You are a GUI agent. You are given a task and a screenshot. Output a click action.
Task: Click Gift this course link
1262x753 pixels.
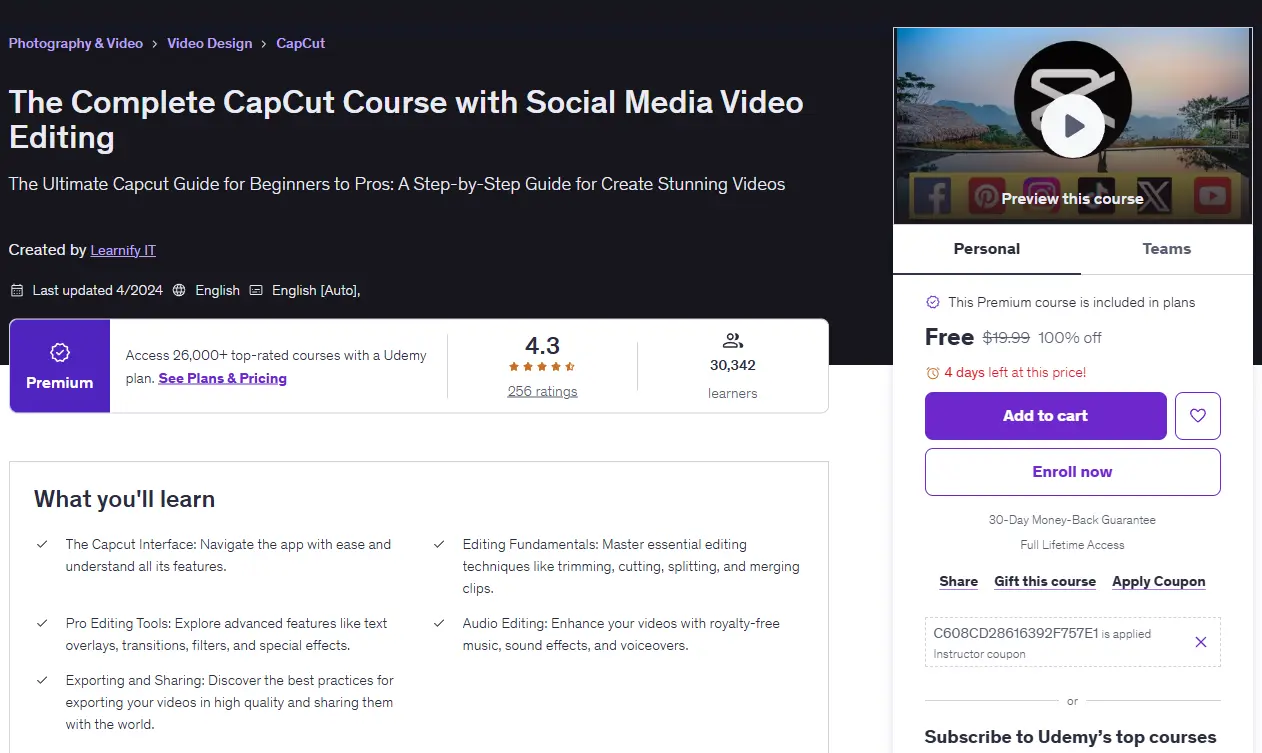point(1045,581)
